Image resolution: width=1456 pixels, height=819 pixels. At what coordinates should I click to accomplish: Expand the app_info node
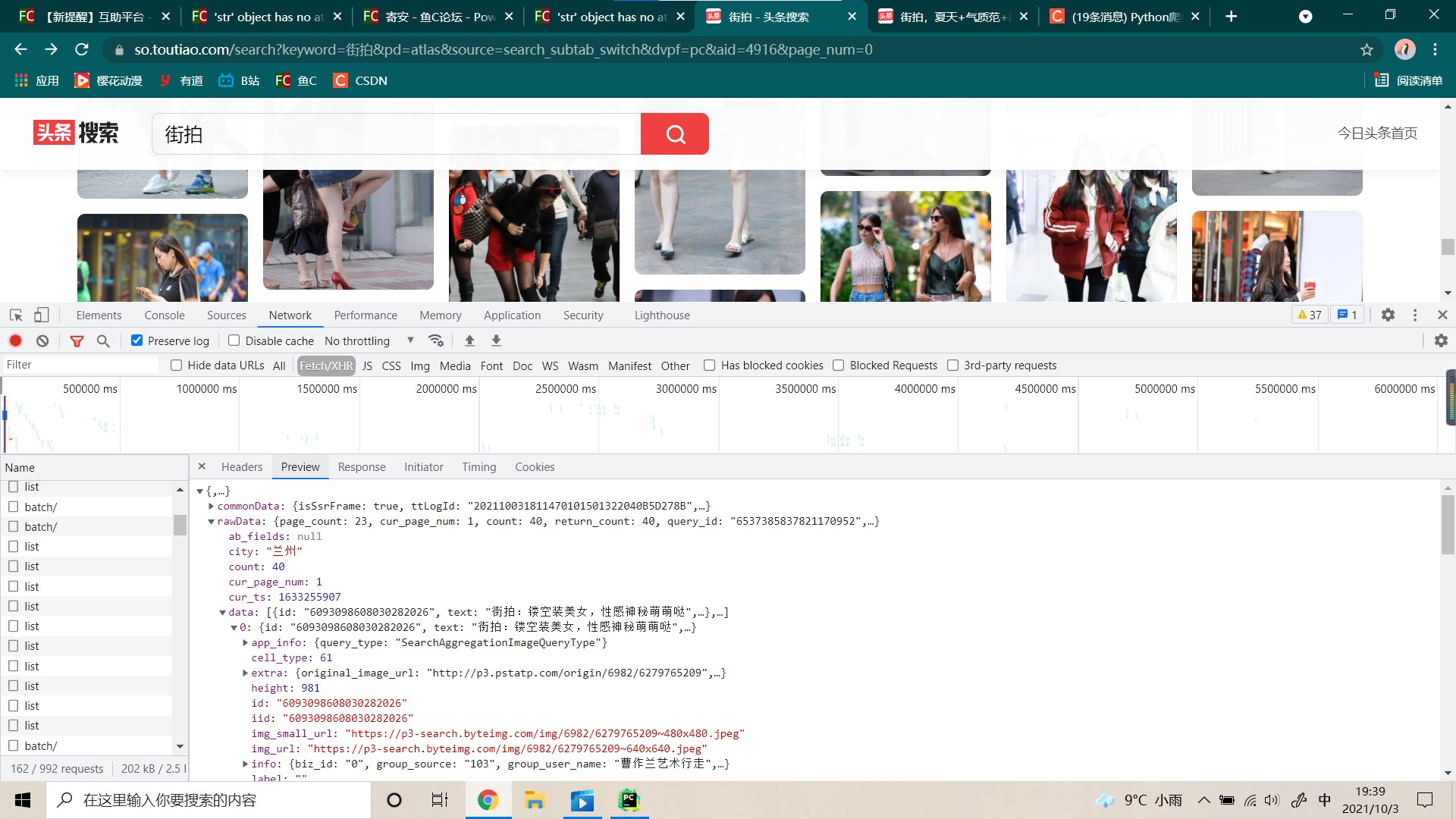click(x=245, y=642)
